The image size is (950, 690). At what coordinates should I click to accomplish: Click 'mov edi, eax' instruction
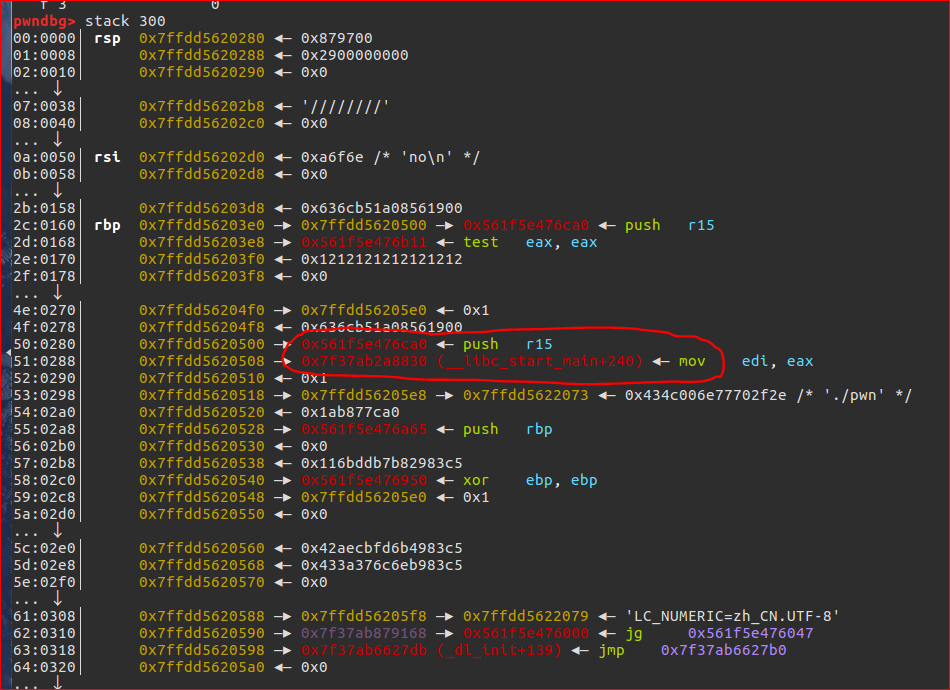click(746, 361)
